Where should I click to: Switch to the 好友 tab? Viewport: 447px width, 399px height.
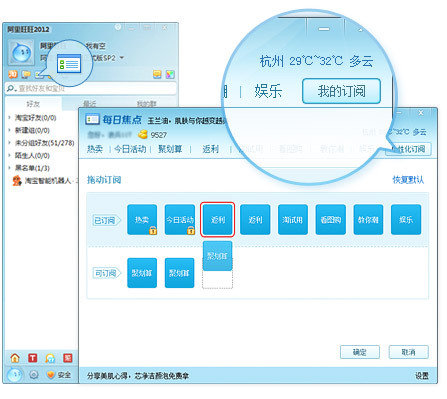point(33,104)
